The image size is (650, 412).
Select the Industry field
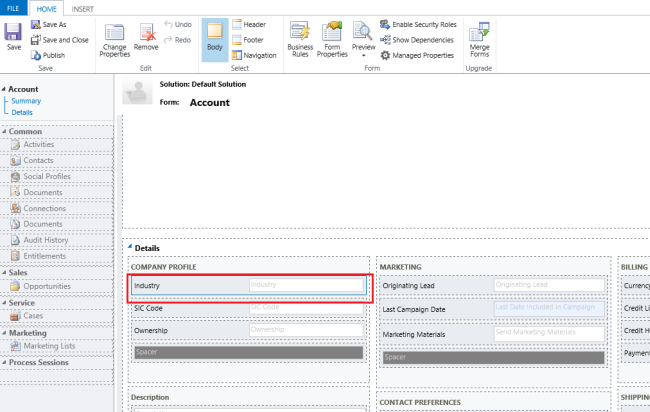pyautogui.click(x=249, y=286)
